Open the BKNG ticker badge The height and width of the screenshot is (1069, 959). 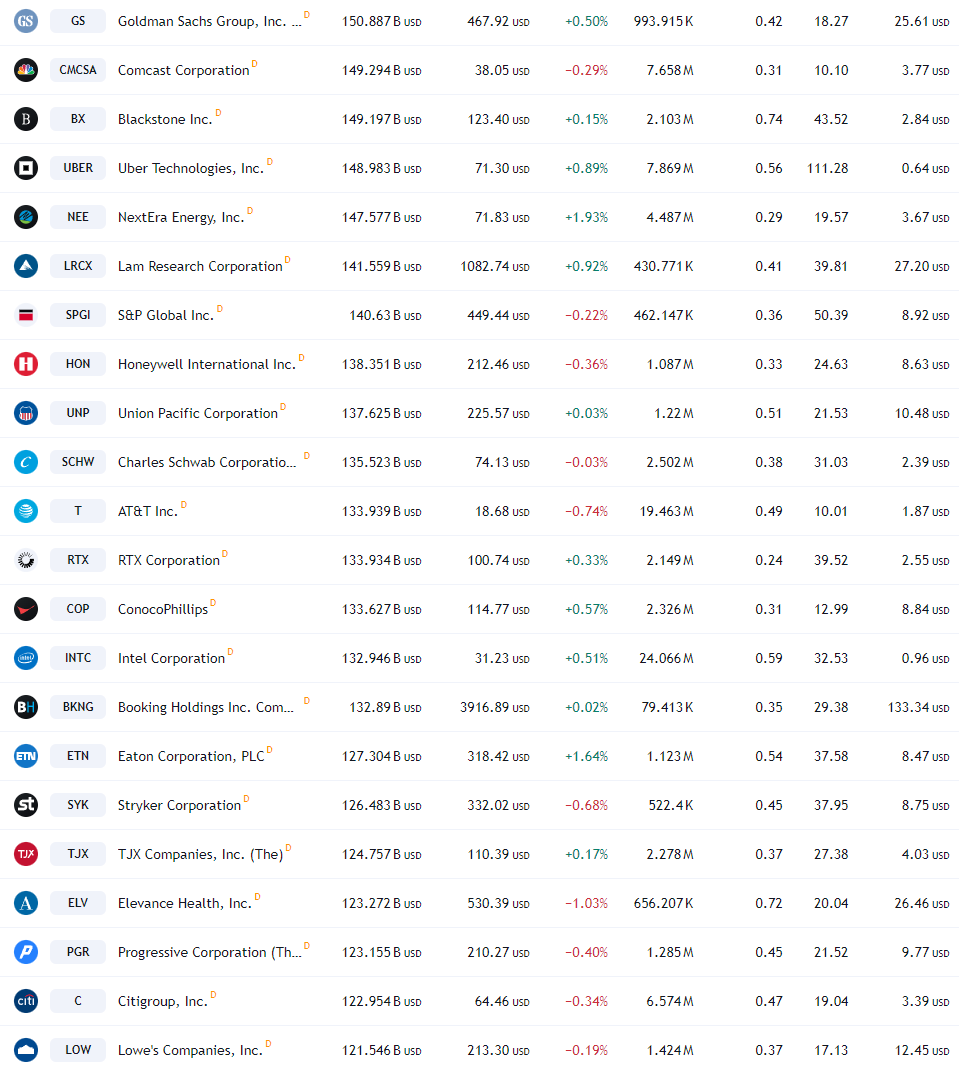[x=78, y=707]
